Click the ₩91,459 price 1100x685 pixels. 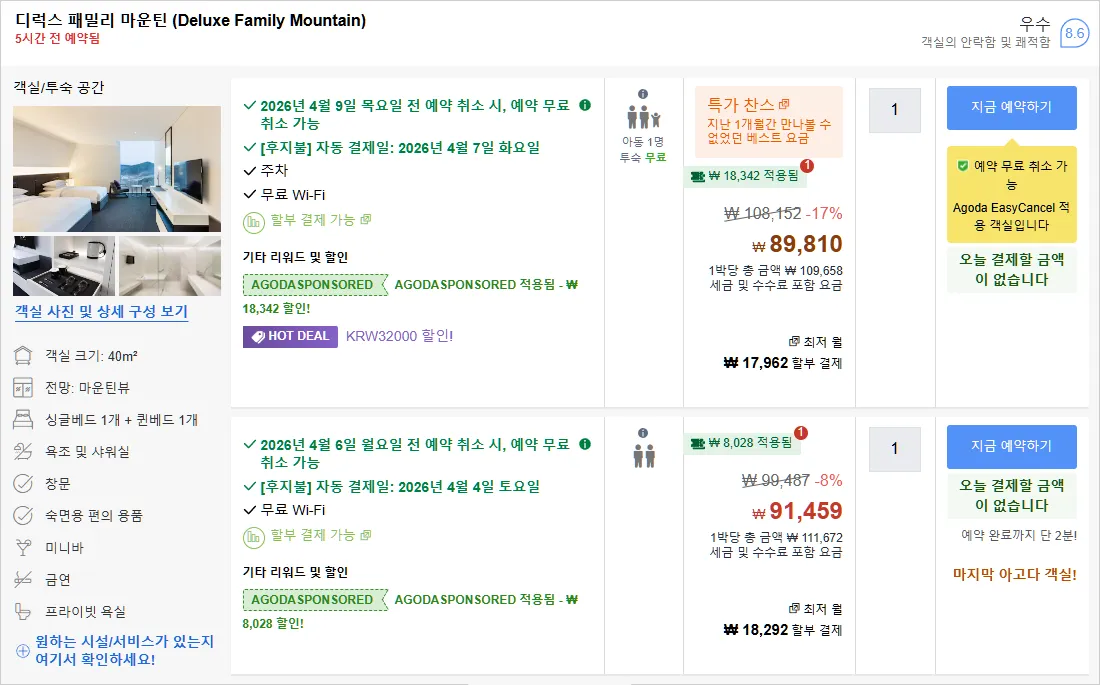(797, 511)
